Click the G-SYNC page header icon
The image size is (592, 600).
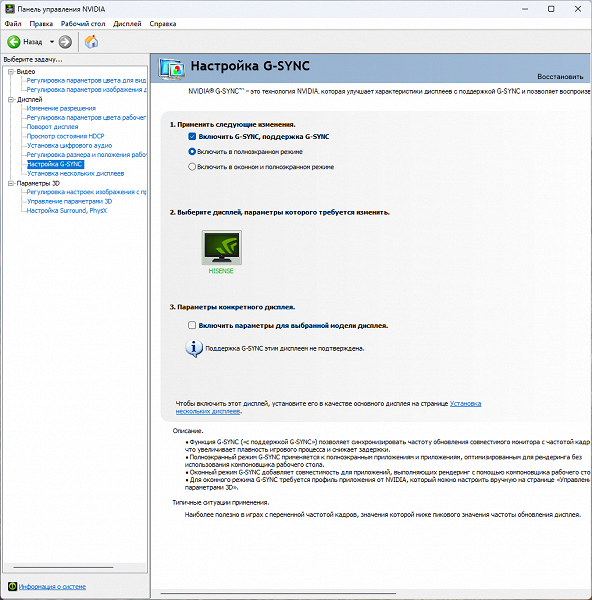click(x=171, y=68)
